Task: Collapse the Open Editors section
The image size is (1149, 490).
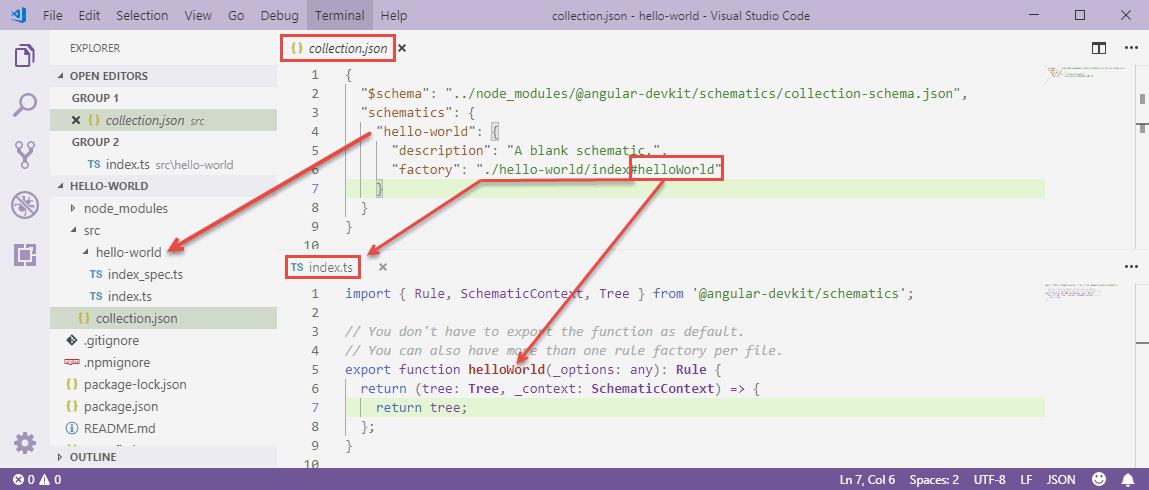Action: [x=108, y=76]
